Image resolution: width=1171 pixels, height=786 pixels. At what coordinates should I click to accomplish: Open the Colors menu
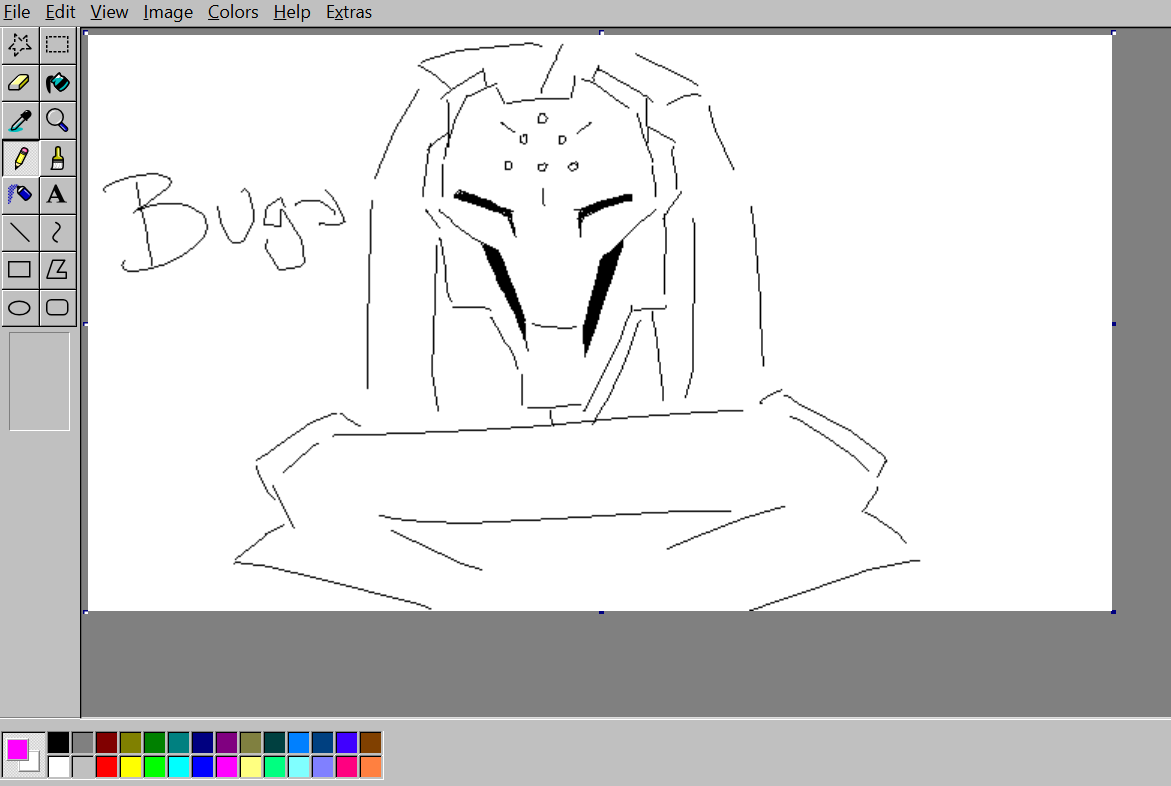click(233, 12)
